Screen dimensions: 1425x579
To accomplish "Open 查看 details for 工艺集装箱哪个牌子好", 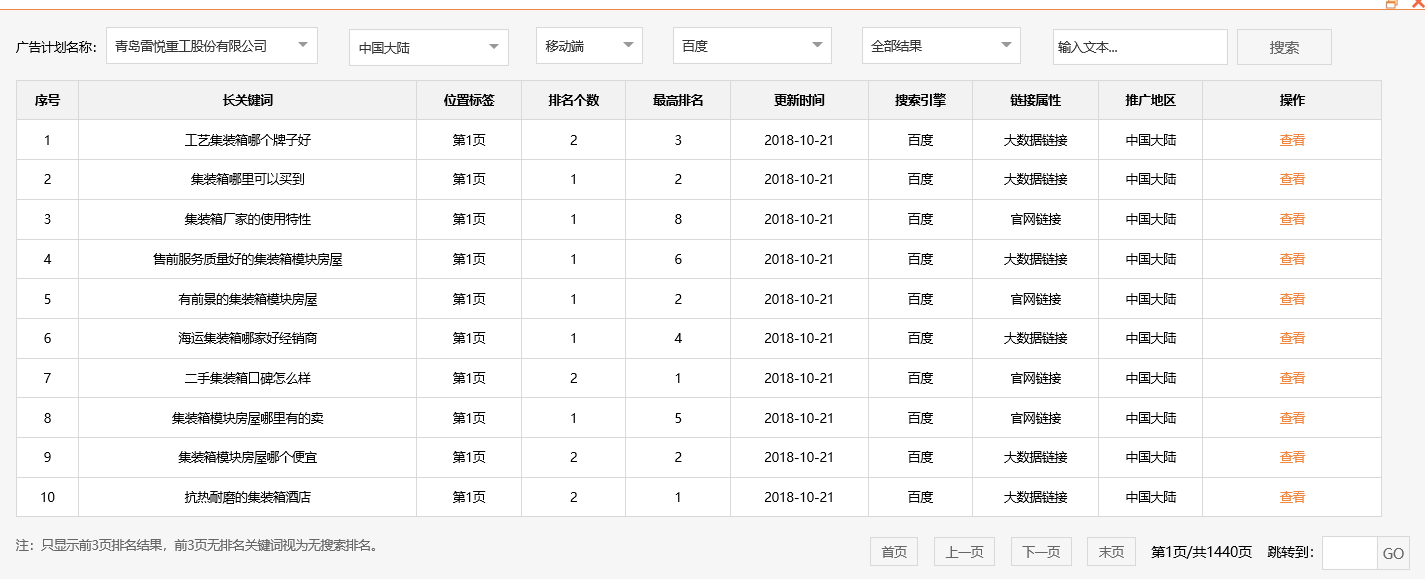I will click(1291, 139).
